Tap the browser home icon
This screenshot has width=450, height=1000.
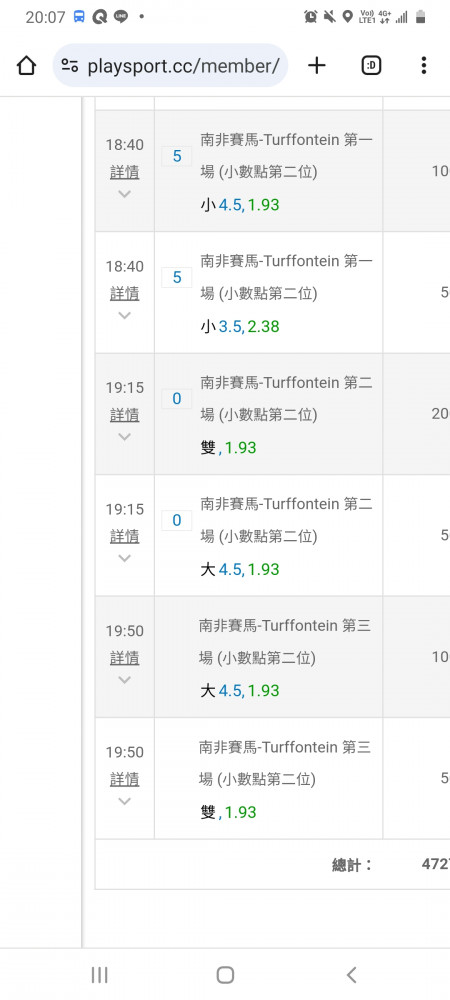(26, 65)
